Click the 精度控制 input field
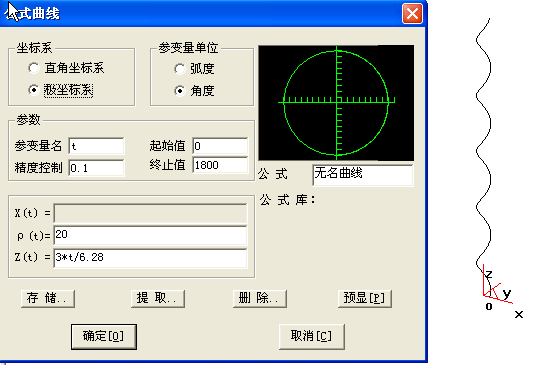This screenshot has width=558, height=365. tap(96, 168)
